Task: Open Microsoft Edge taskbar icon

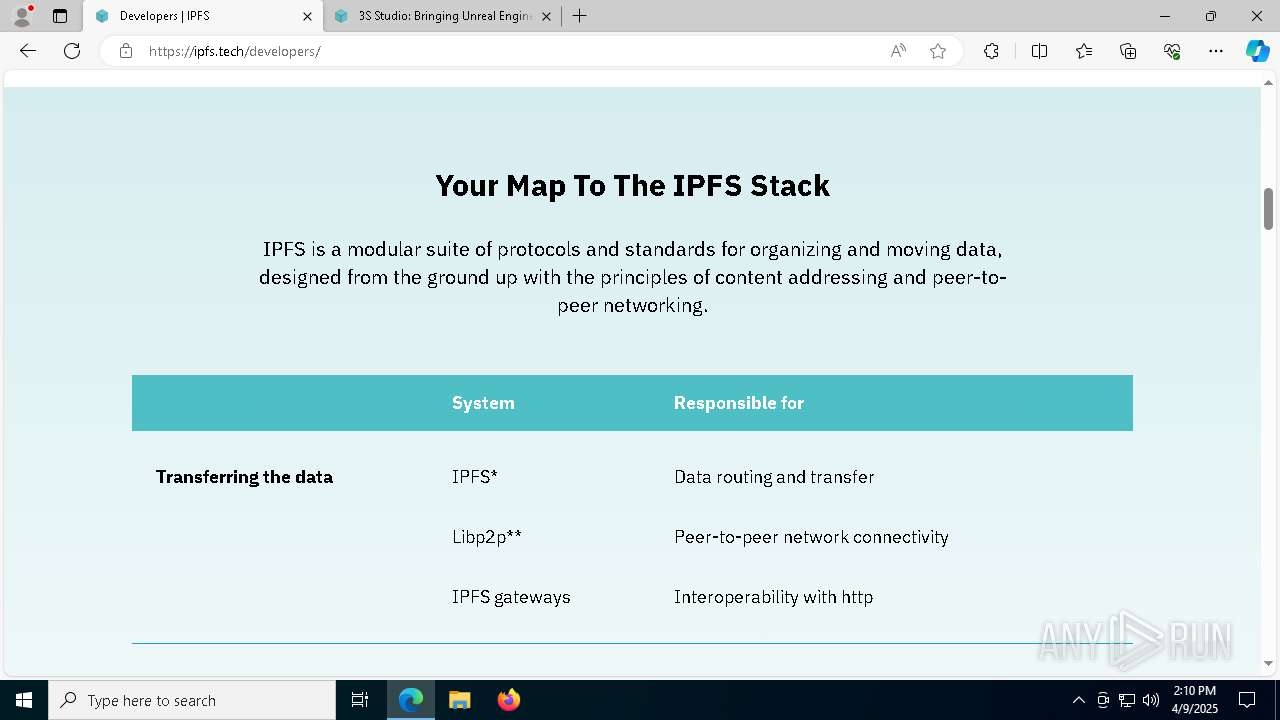Action: pyautogui.click(x=411, y=700)
